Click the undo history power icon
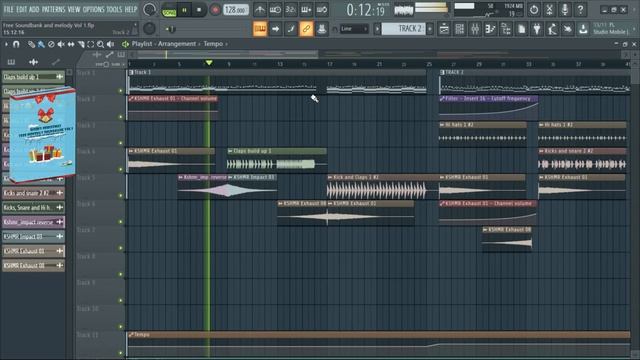This screenshot has height=360, width=640. point(534,10)
